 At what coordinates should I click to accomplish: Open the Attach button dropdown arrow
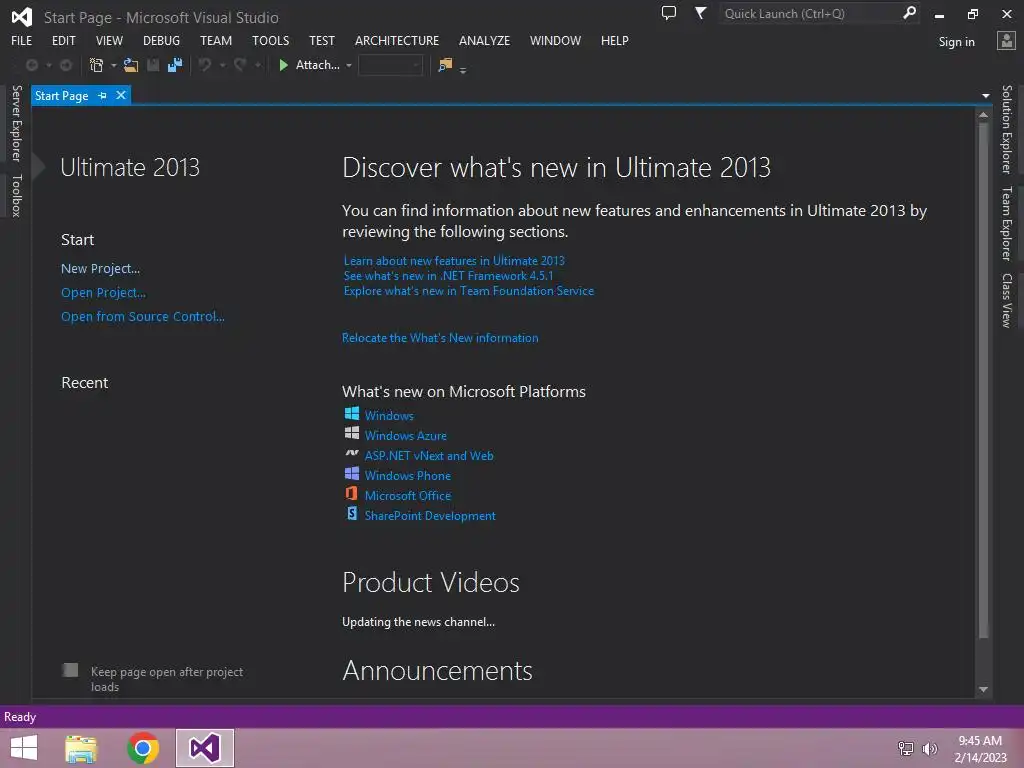coord(349,65)
